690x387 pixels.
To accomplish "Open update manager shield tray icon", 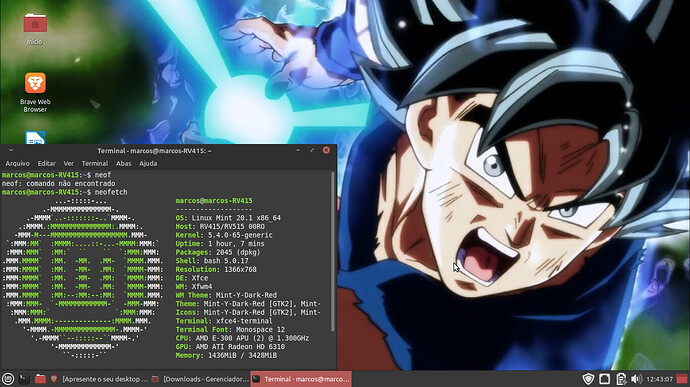I will [x=588, y=379].
